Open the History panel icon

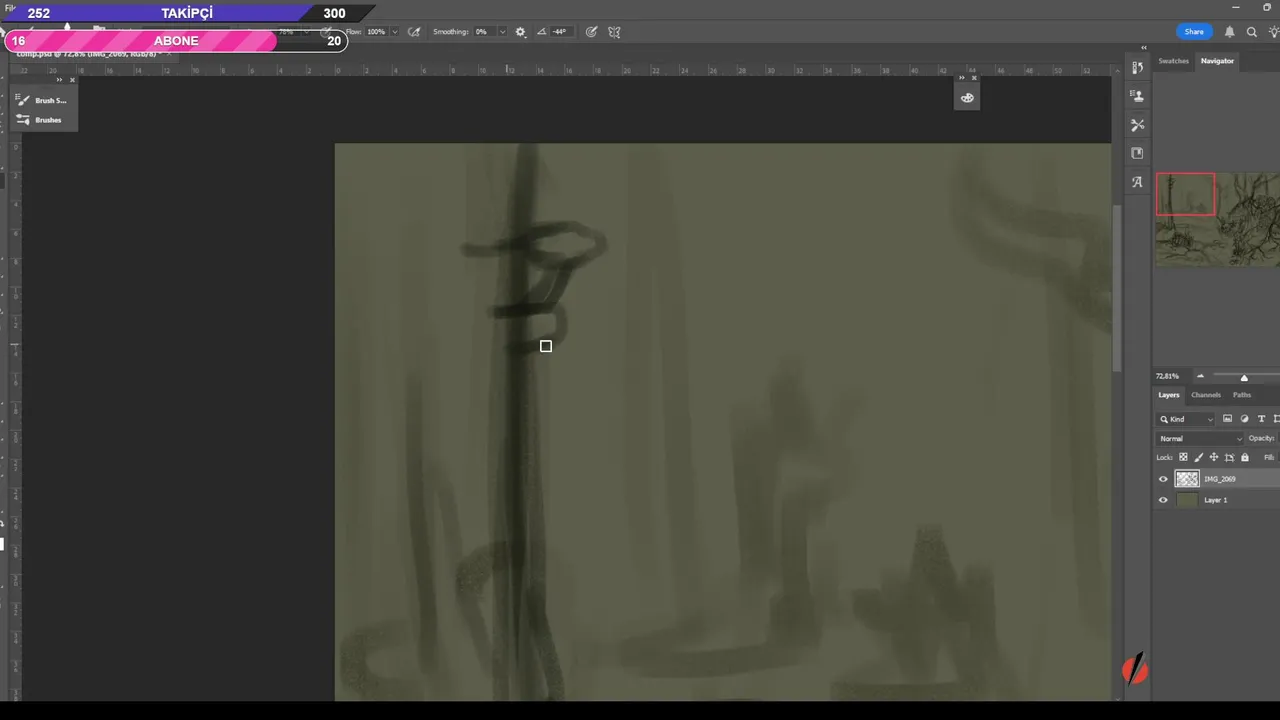point(1137,67)
